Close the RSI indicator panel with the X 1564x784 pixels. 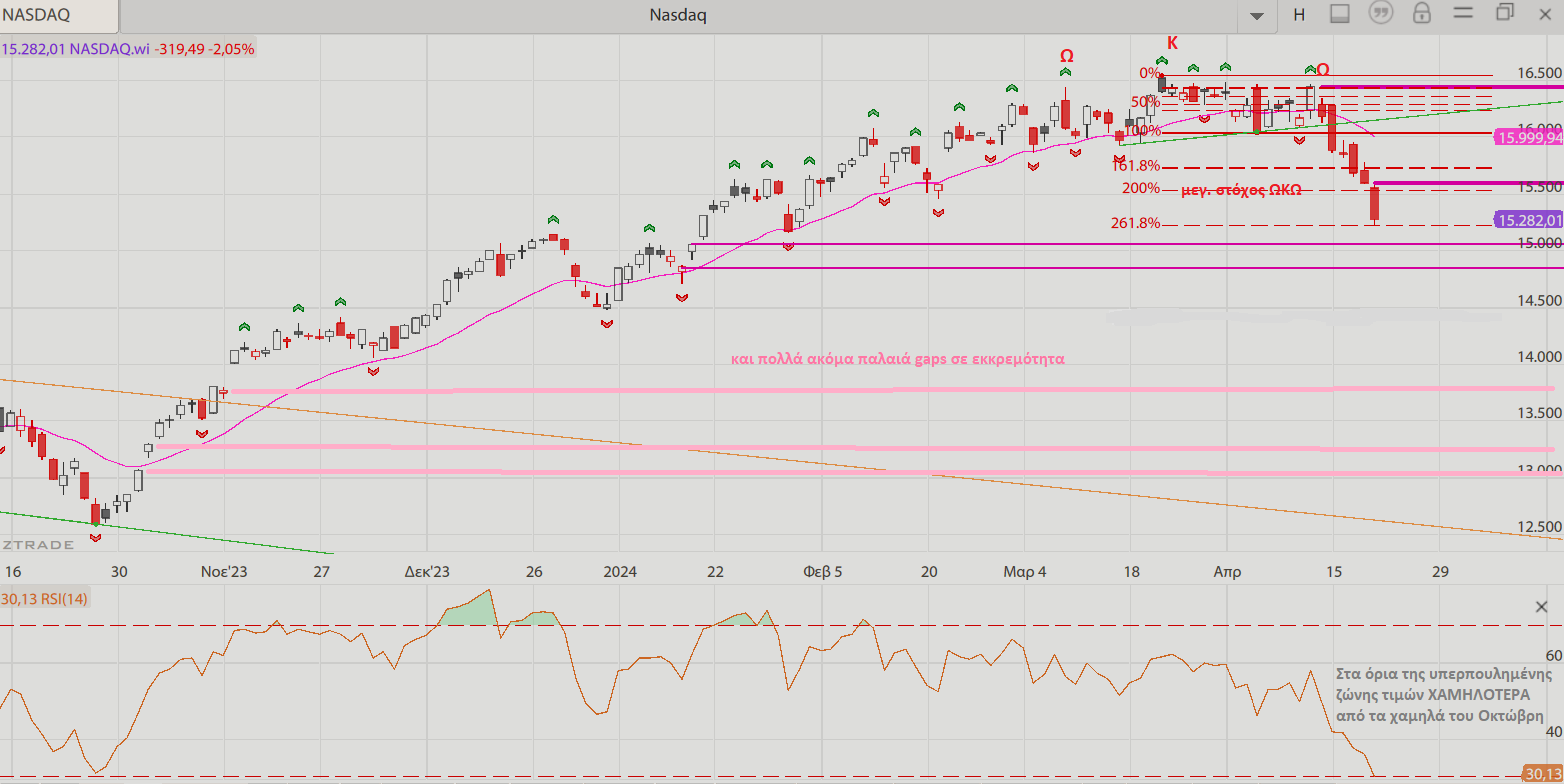[1541, 607]
